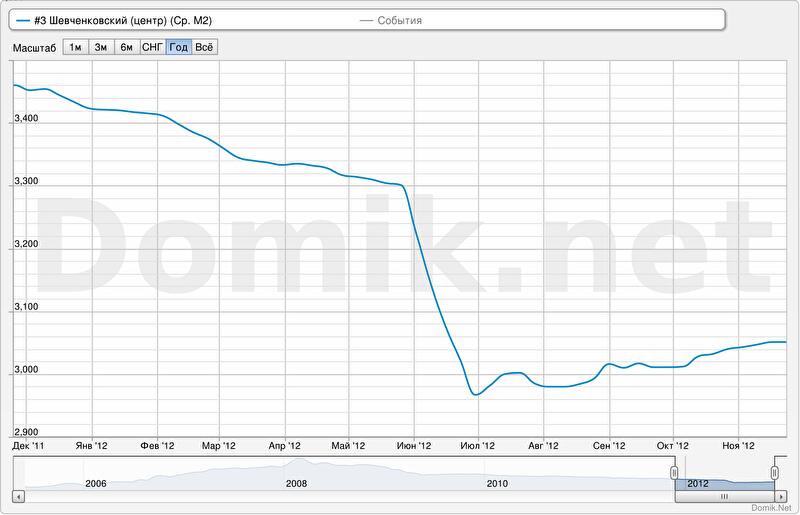
Task: Set chart scale to 1м
Action: click(75, 47)
